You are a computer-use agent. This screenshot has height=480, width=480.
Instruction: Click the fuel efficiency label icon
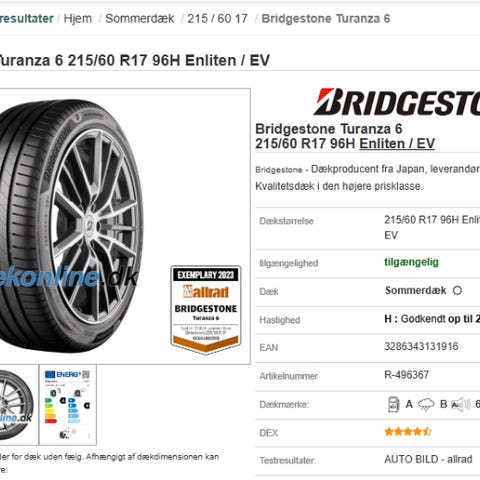click(394, 404)
